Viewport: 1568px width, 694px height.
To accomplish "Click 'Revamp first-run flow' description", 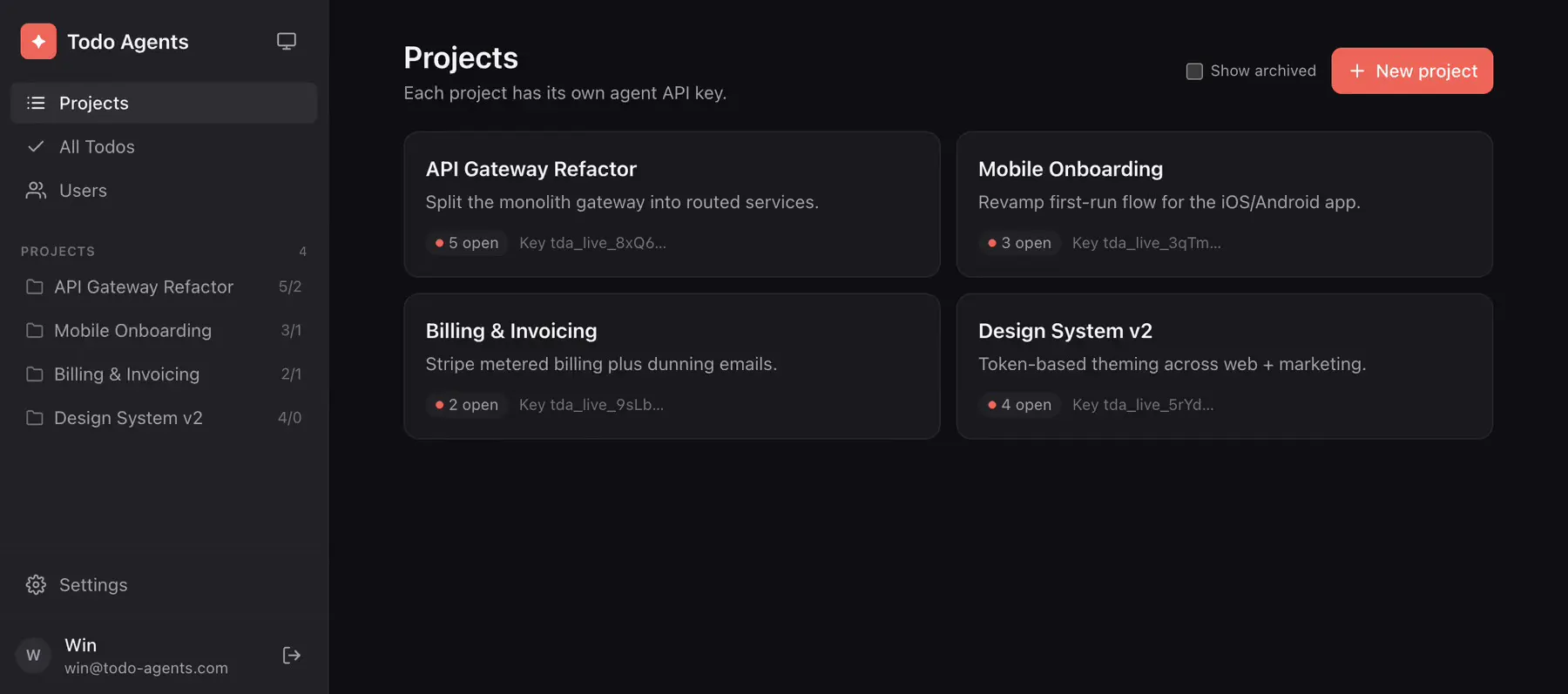I will pos(1169,202).
